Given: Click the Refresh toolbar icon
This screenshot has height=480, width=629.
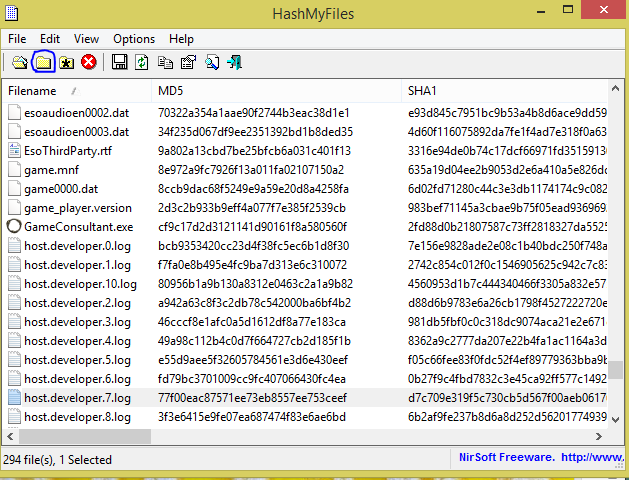Looking at the screenshot, I should click(142, 62).
